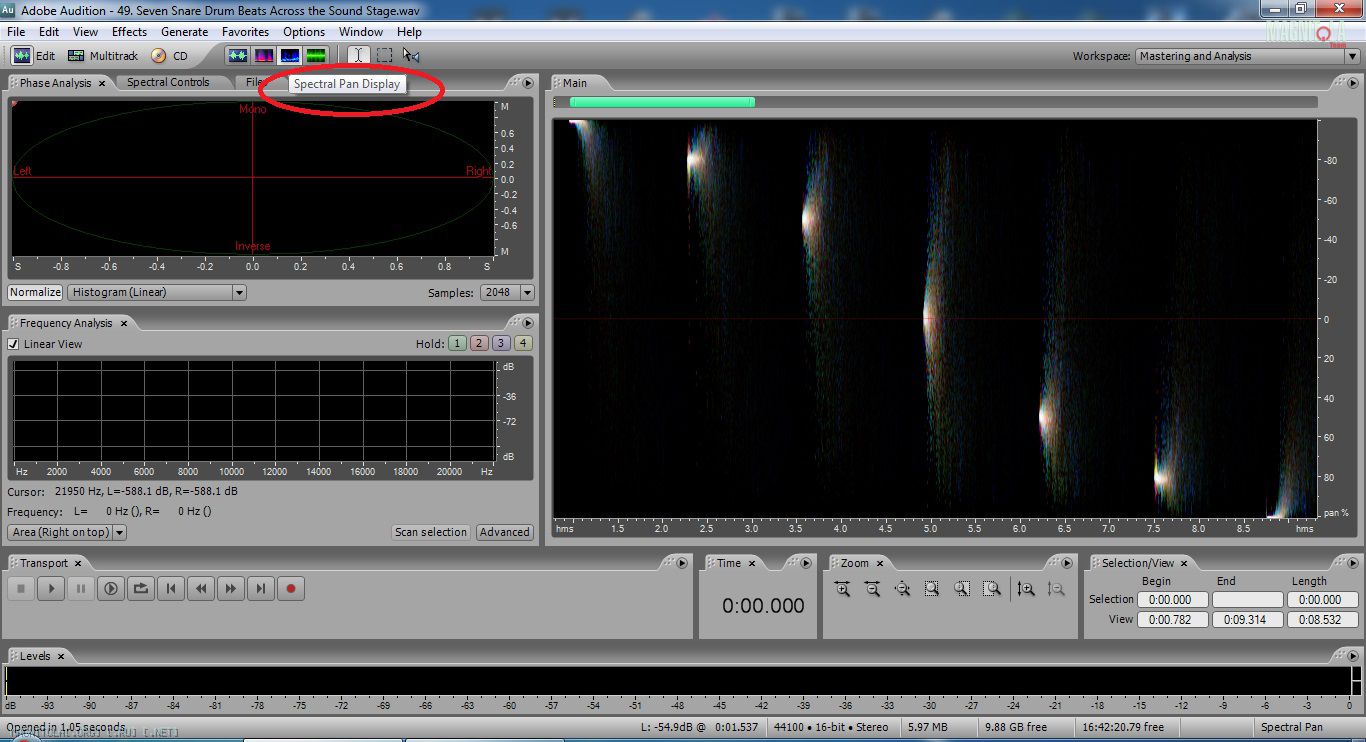Click the Fast Forward transport button
The image size is (1366, 742).
pyautogui.click(x=231, y=589)
